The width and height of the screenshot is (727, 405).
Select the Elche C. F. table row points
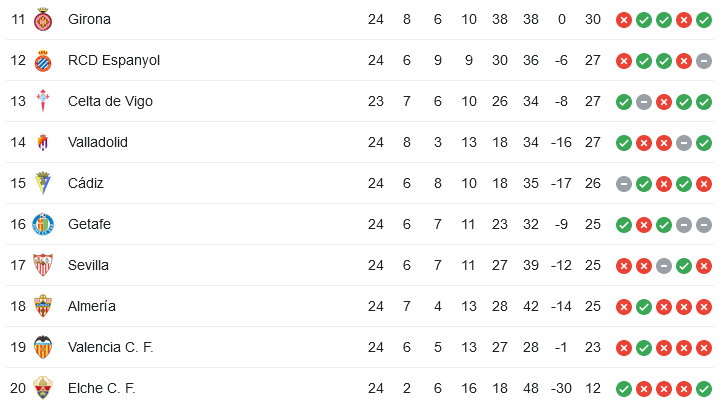[x=593, y=388]
